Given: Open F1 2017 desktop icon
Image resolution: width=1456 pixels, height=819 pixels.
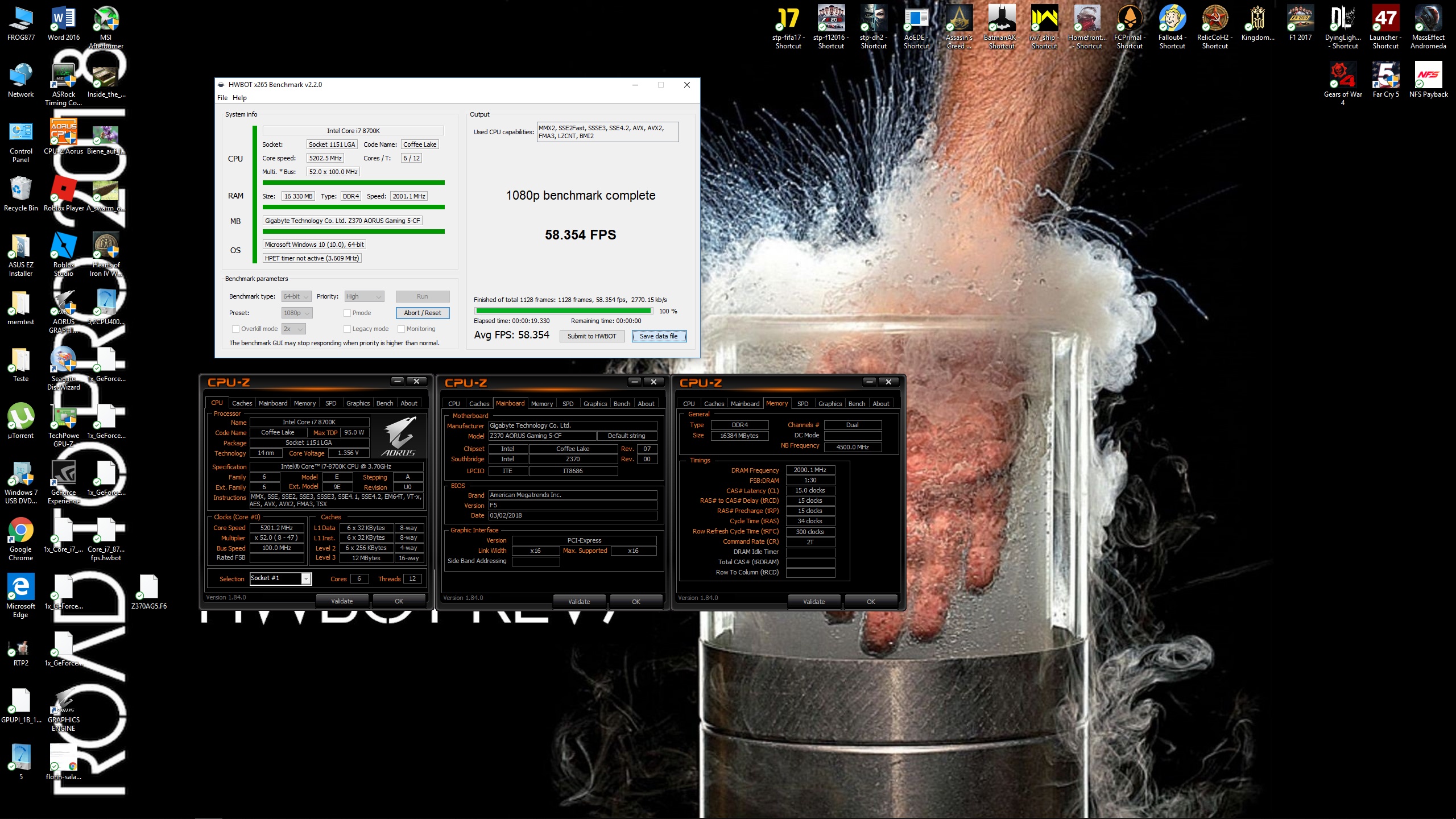Looking at the screenshot, I should click(1300, 23).
